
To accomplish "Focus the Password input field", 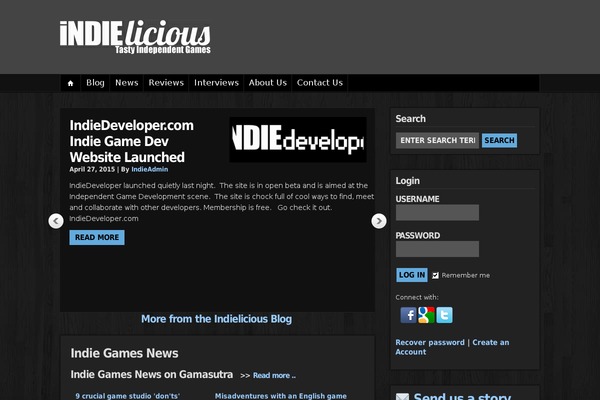I will click(437, 249).
